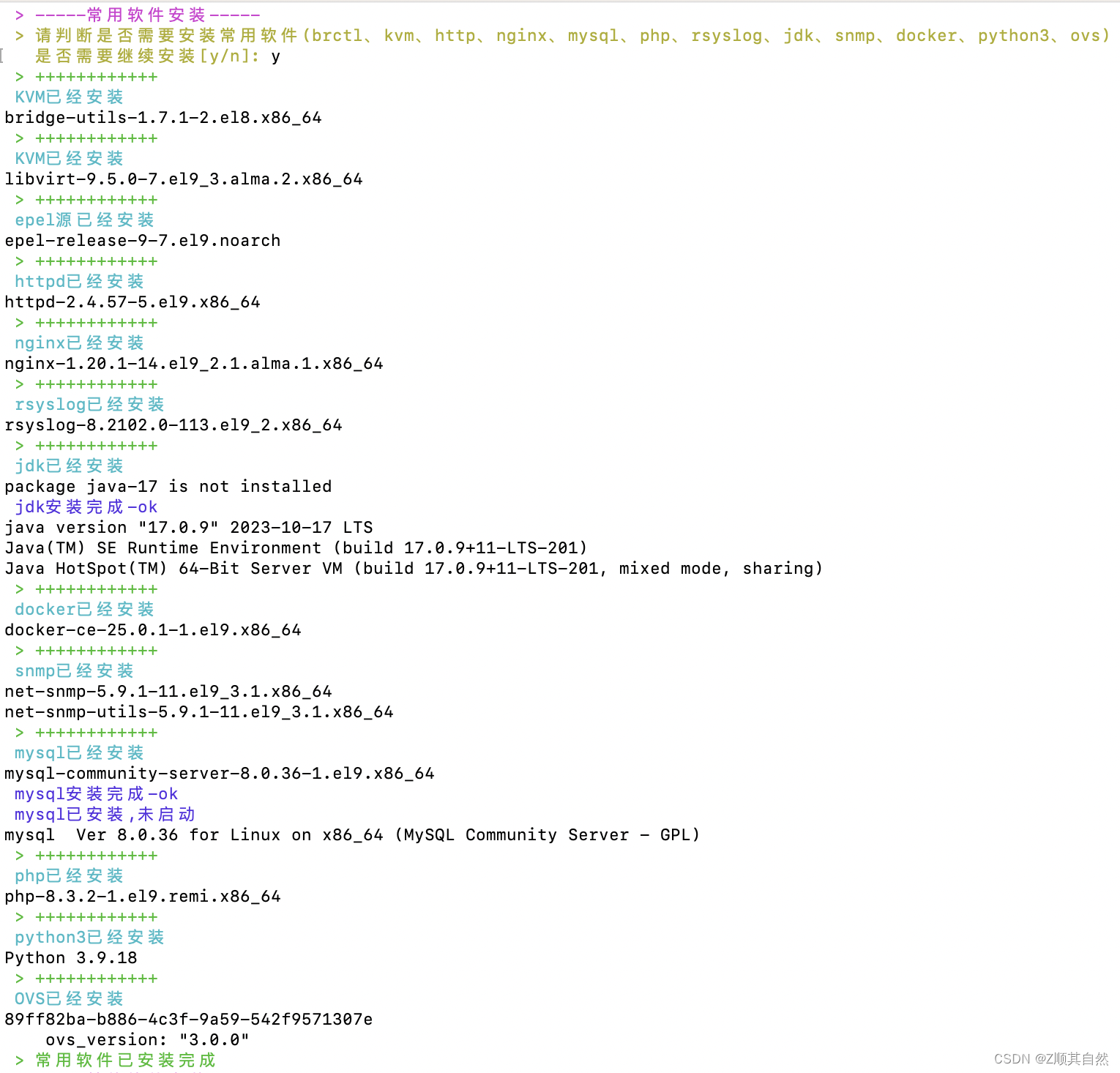Image resolution: width=1120 pixels, height=1073 pixels.
Task: Select 'mysql-community-server-8.0.36-1.el9.x86_64' text
Action: tap(220, 774)
